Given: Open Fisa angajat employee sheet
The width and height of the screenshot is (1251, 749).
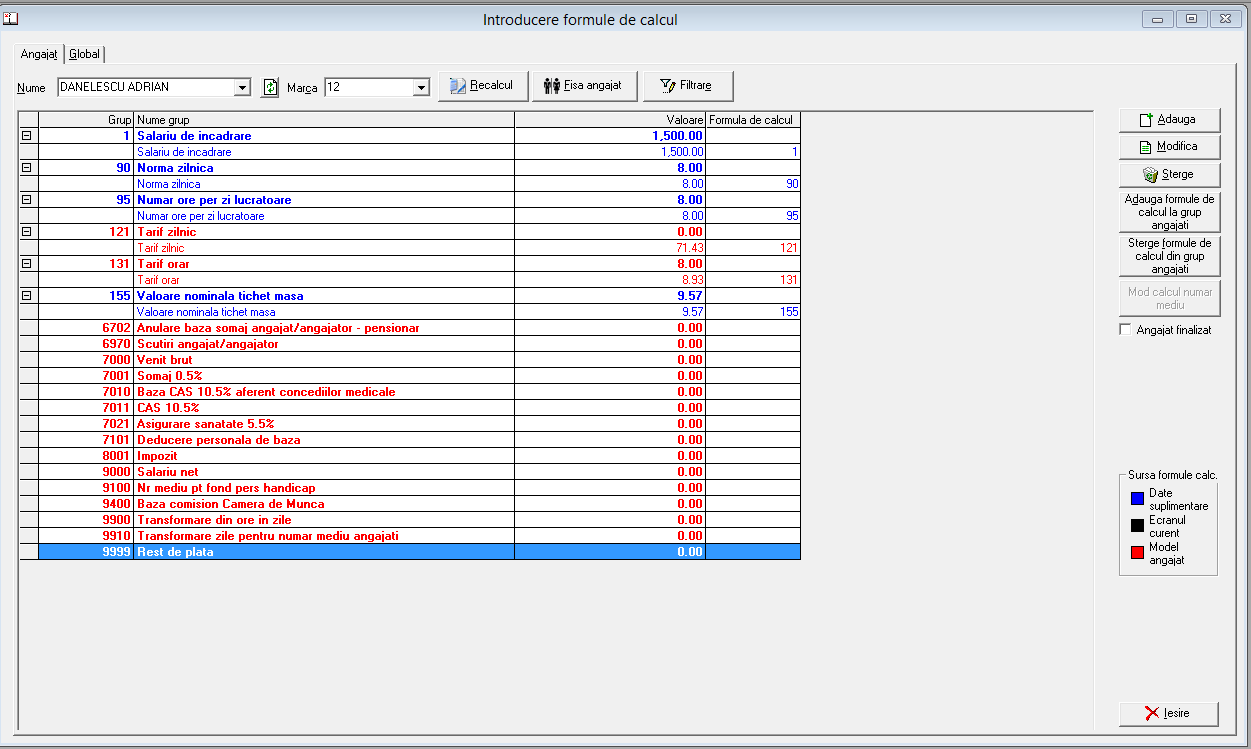Looking at the screenshot, I should (585, 86).
